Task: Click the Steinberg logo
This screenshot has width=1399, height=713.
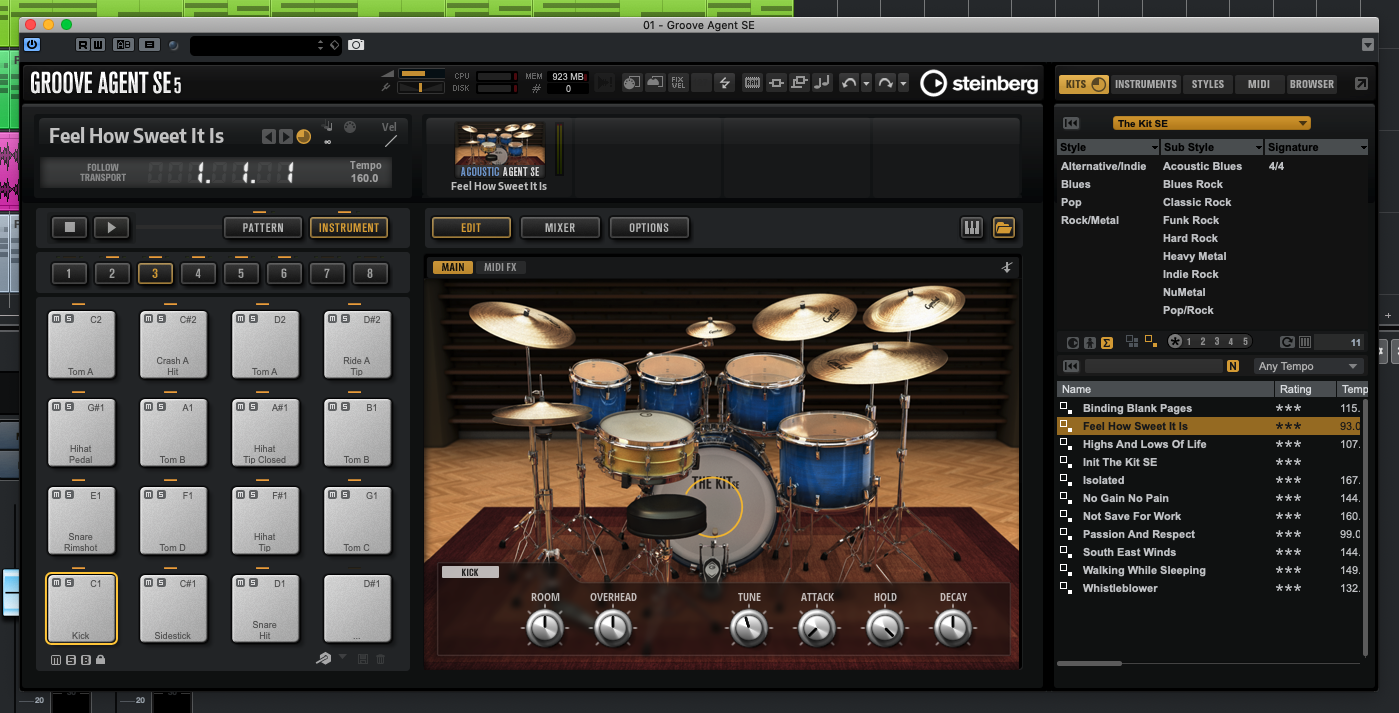Action: pyautogui.click(x=979, y=83)
